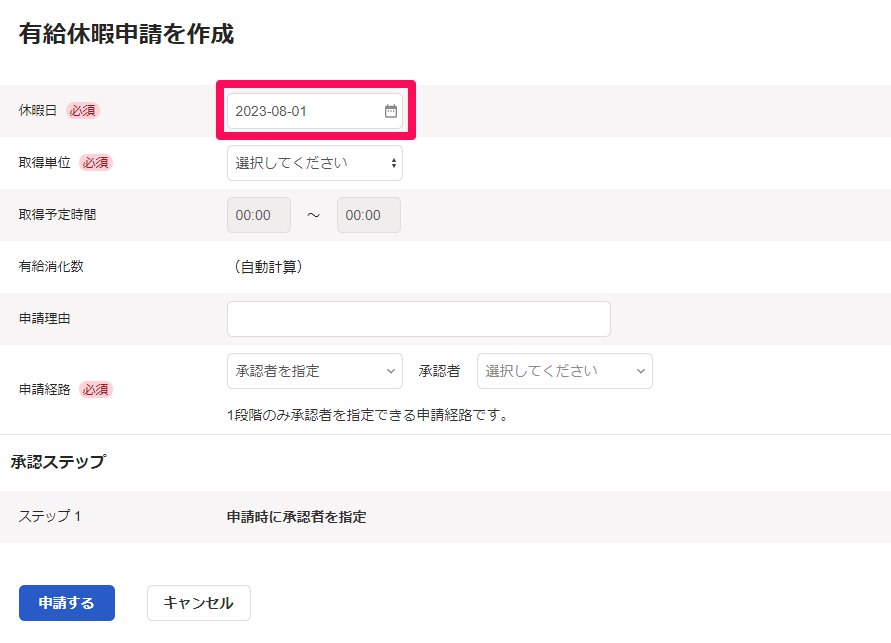Open the calendar picker icon in 休暇日 field
This screenshot has height=643, width=891.
pyautogui.click(x=391, y=111)
